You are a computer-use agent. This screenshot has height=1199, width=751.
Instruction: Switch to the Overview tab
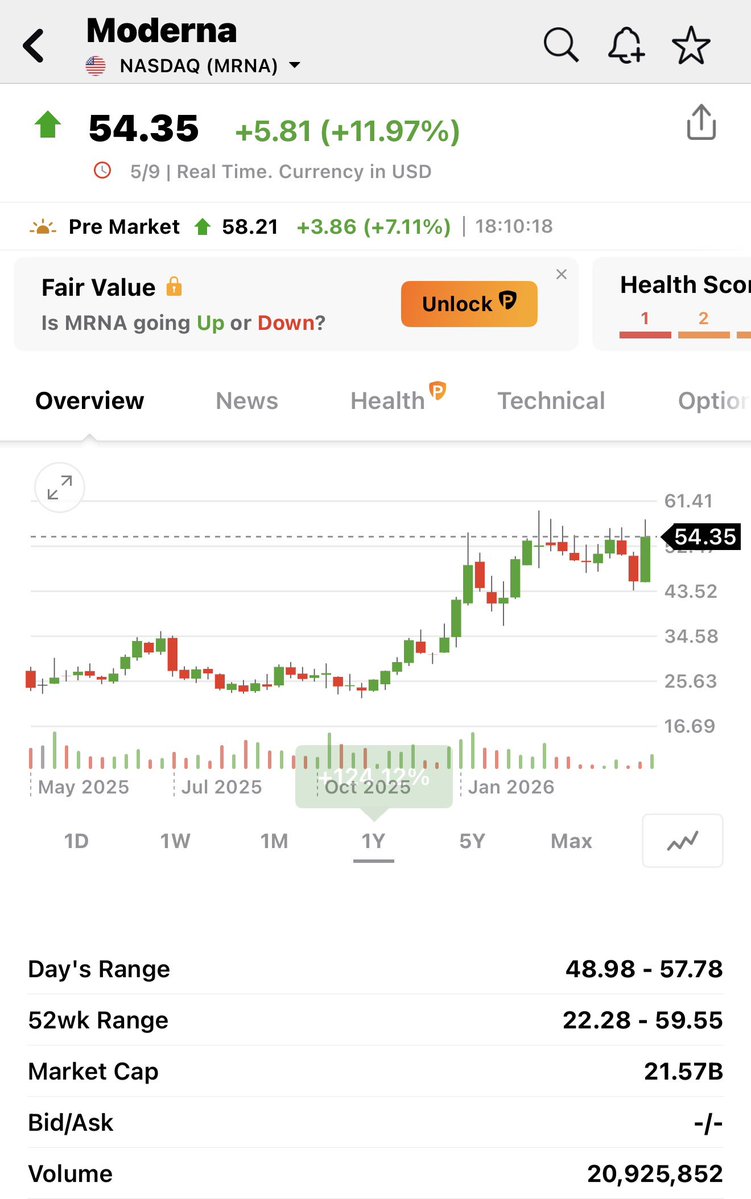click(x=89, y=401)
